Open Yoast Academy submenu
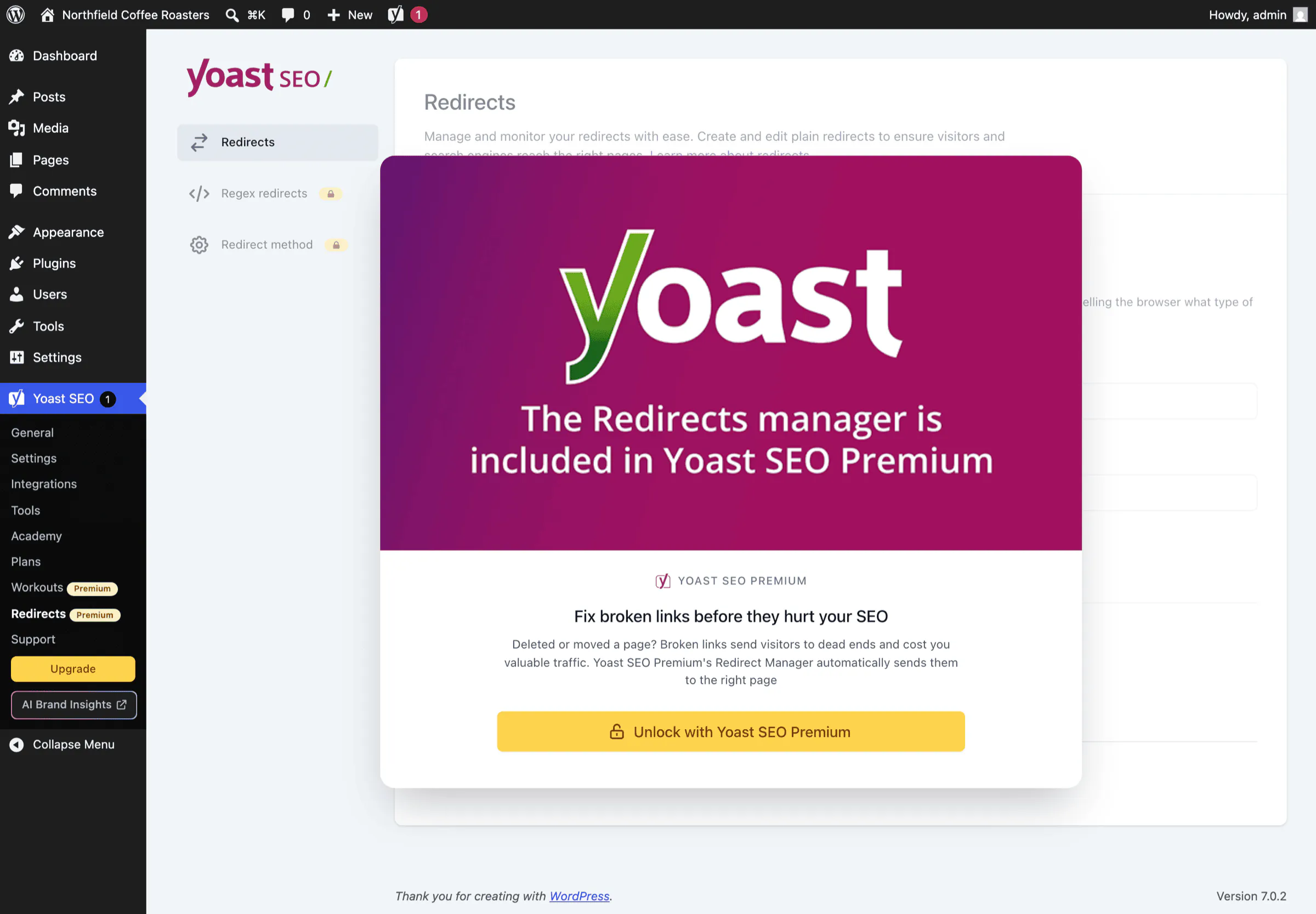1316x914 pixels. [x=36, y=536]
